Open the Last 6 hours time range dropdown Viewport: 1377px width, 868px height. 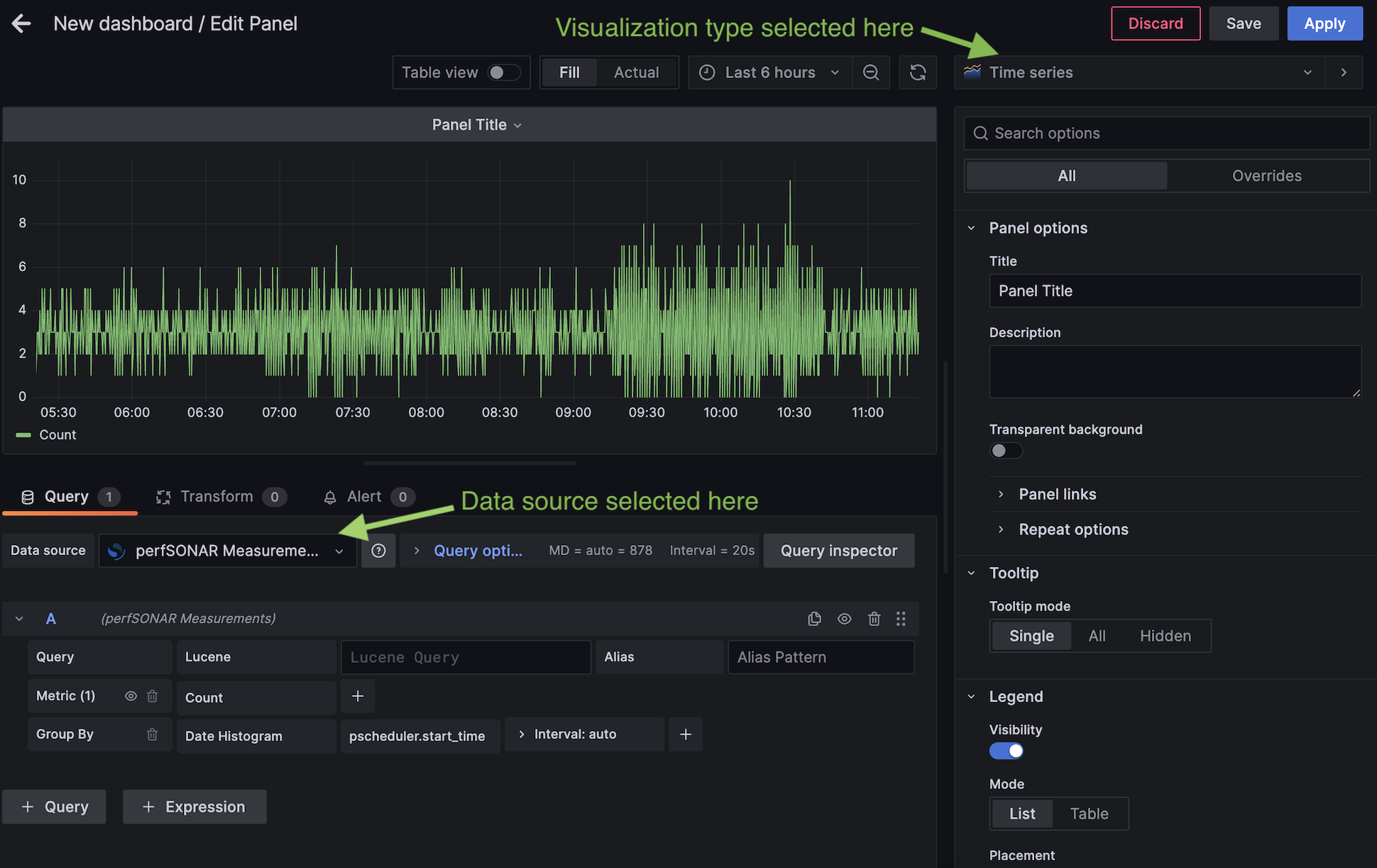tap(770, 72)
